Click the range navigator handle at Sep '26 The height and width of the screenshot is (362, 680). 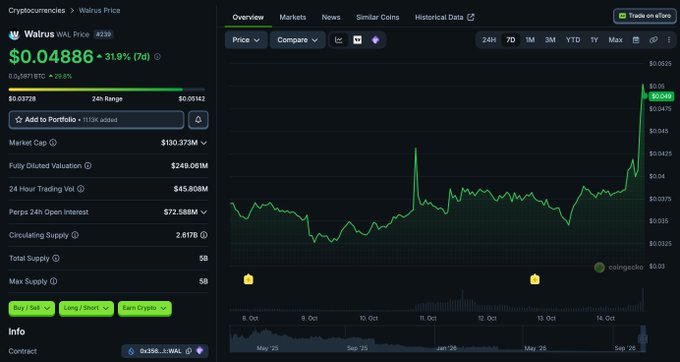coord(643,339)
